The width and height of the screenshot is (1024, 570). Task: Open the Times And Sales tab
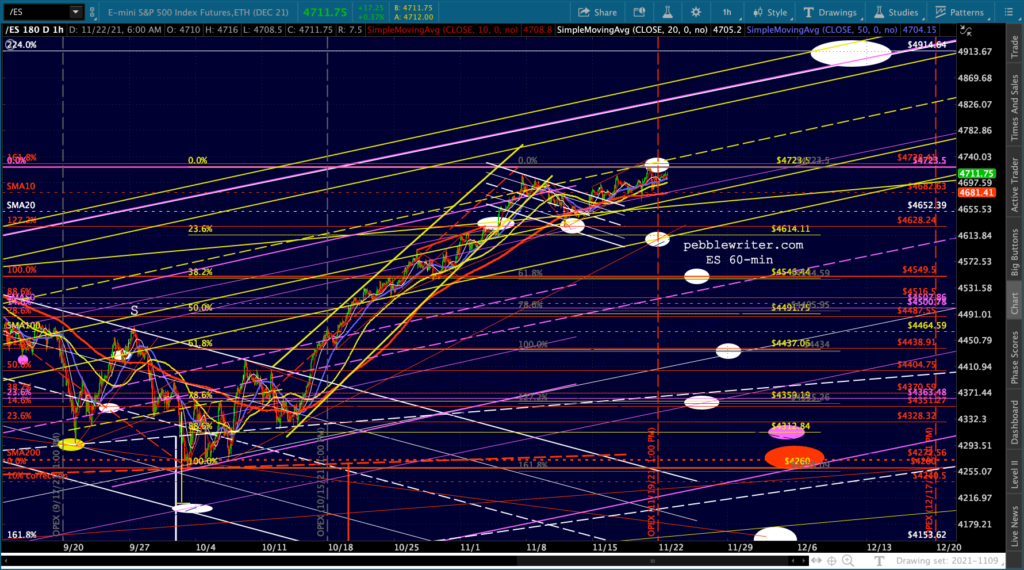point(1013,110)
